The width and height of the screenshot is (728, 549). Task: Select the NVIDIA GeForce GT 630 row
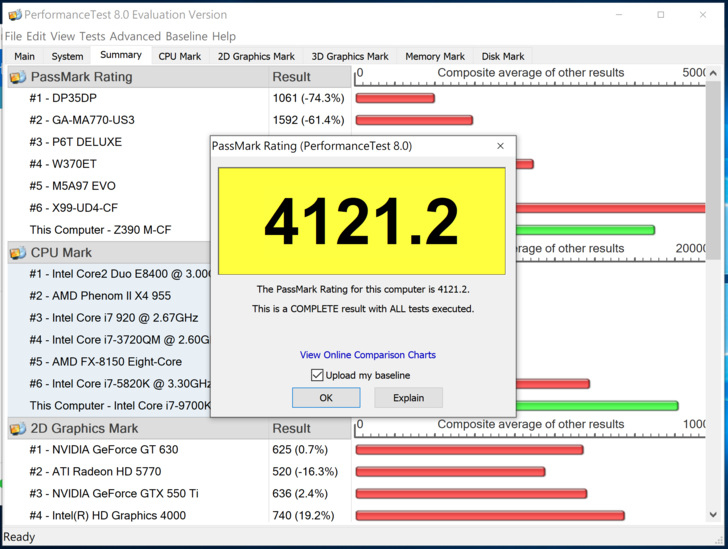point(104,450)
